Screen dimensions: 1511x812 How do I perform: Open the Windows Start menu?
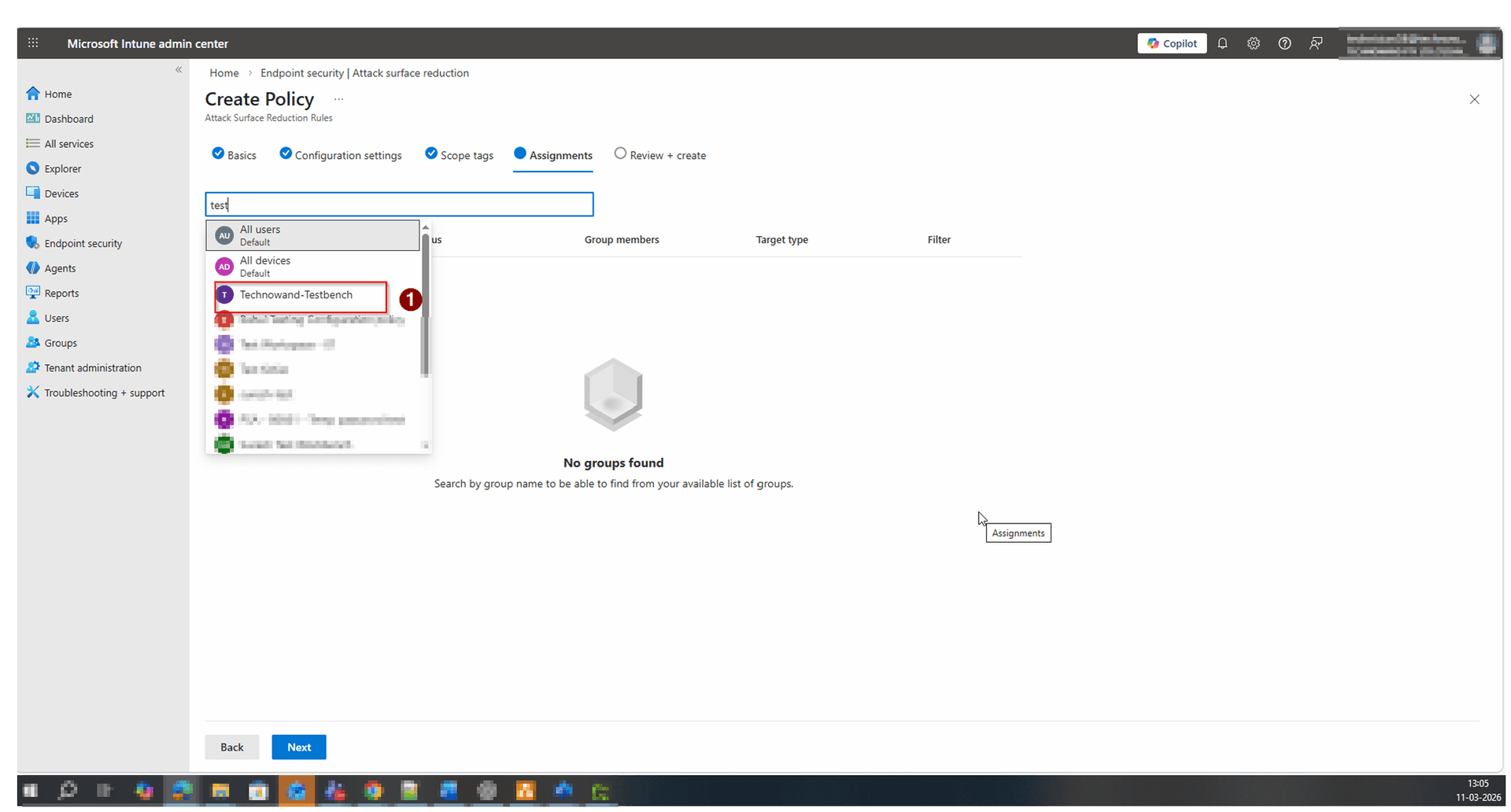tap(30, 791)
